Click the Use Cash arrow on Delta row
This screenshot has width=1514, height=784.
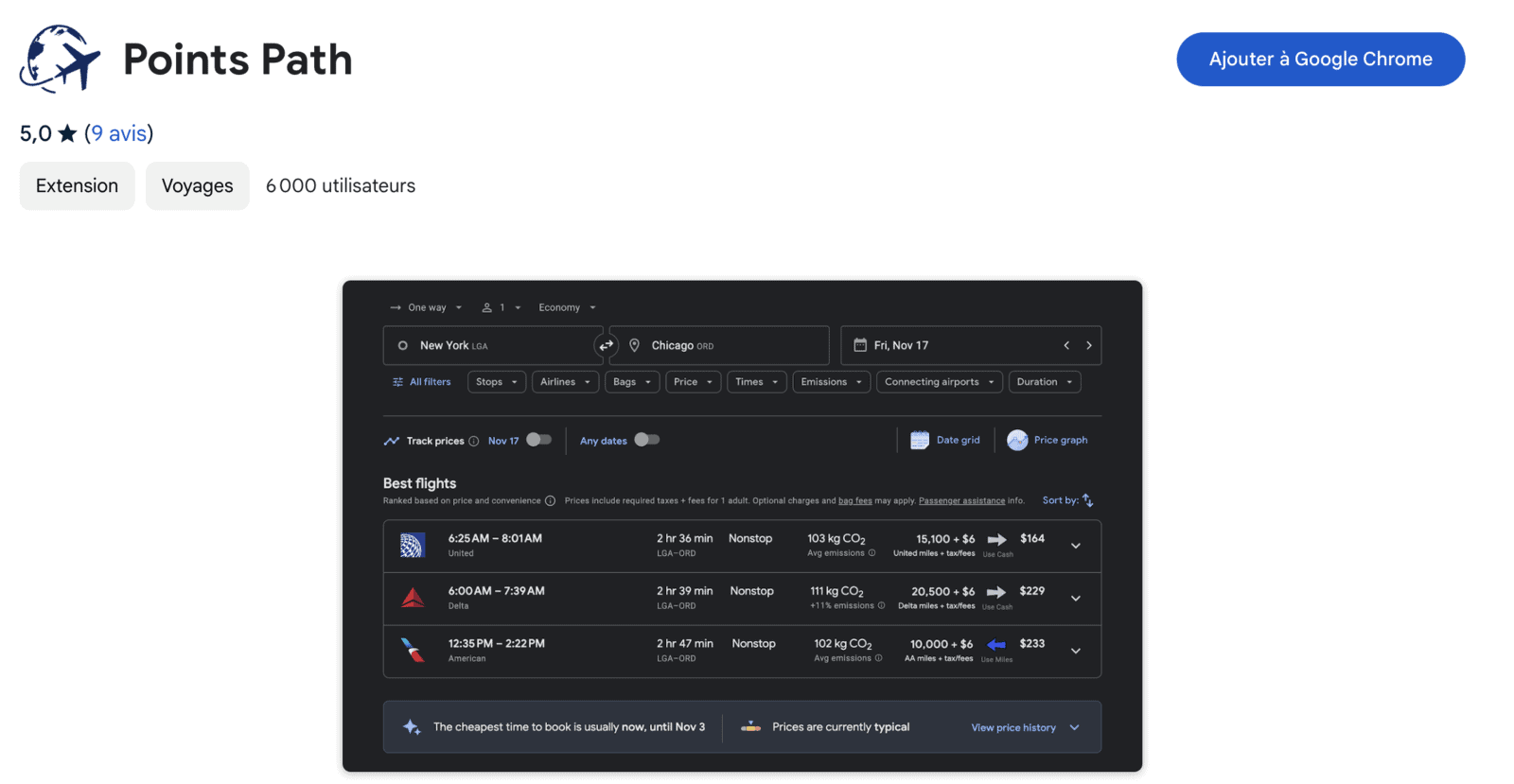pos(996,592)
